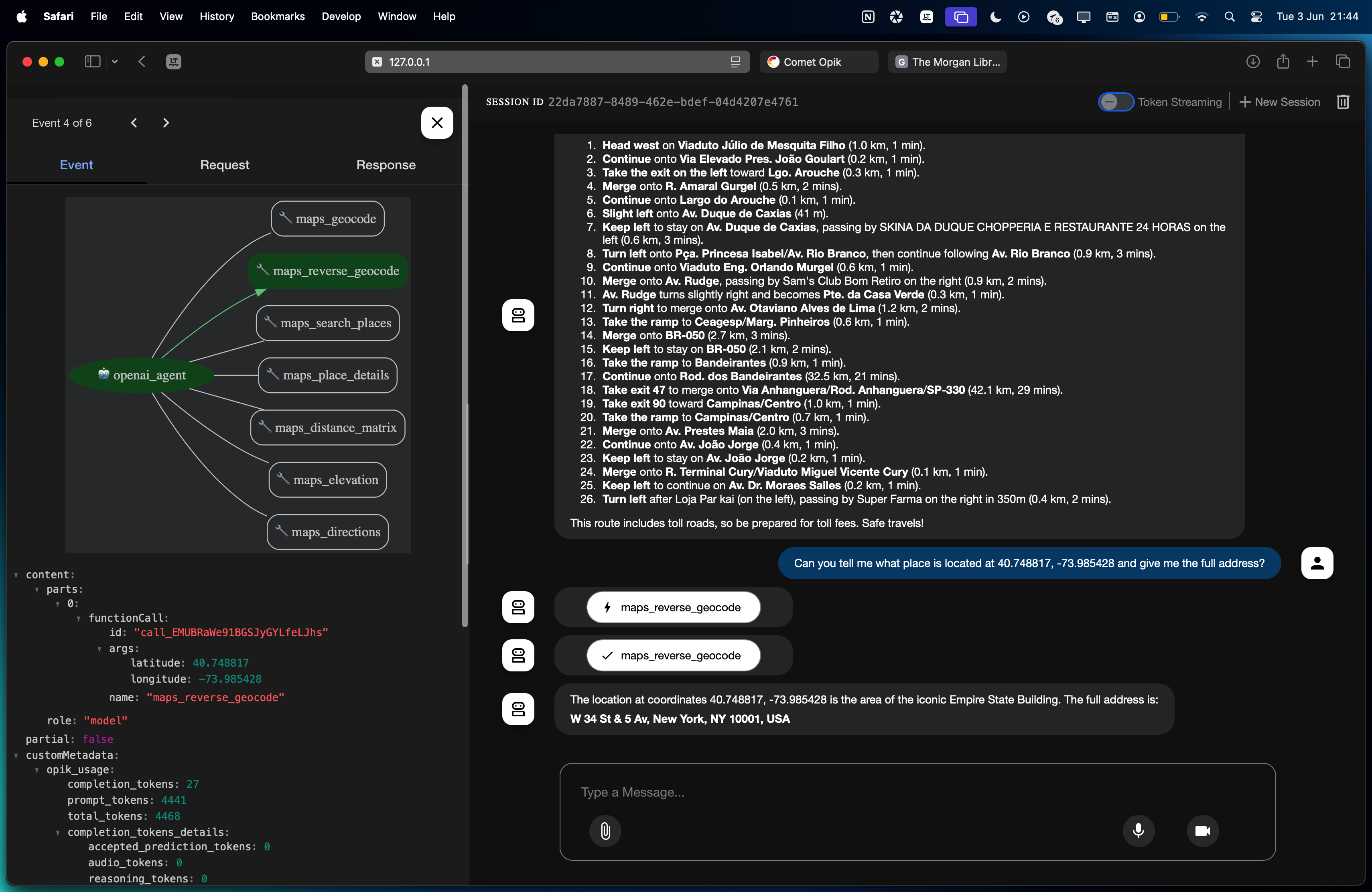
Task: Switch to the Request tab
Action: (x=224, y=165)
